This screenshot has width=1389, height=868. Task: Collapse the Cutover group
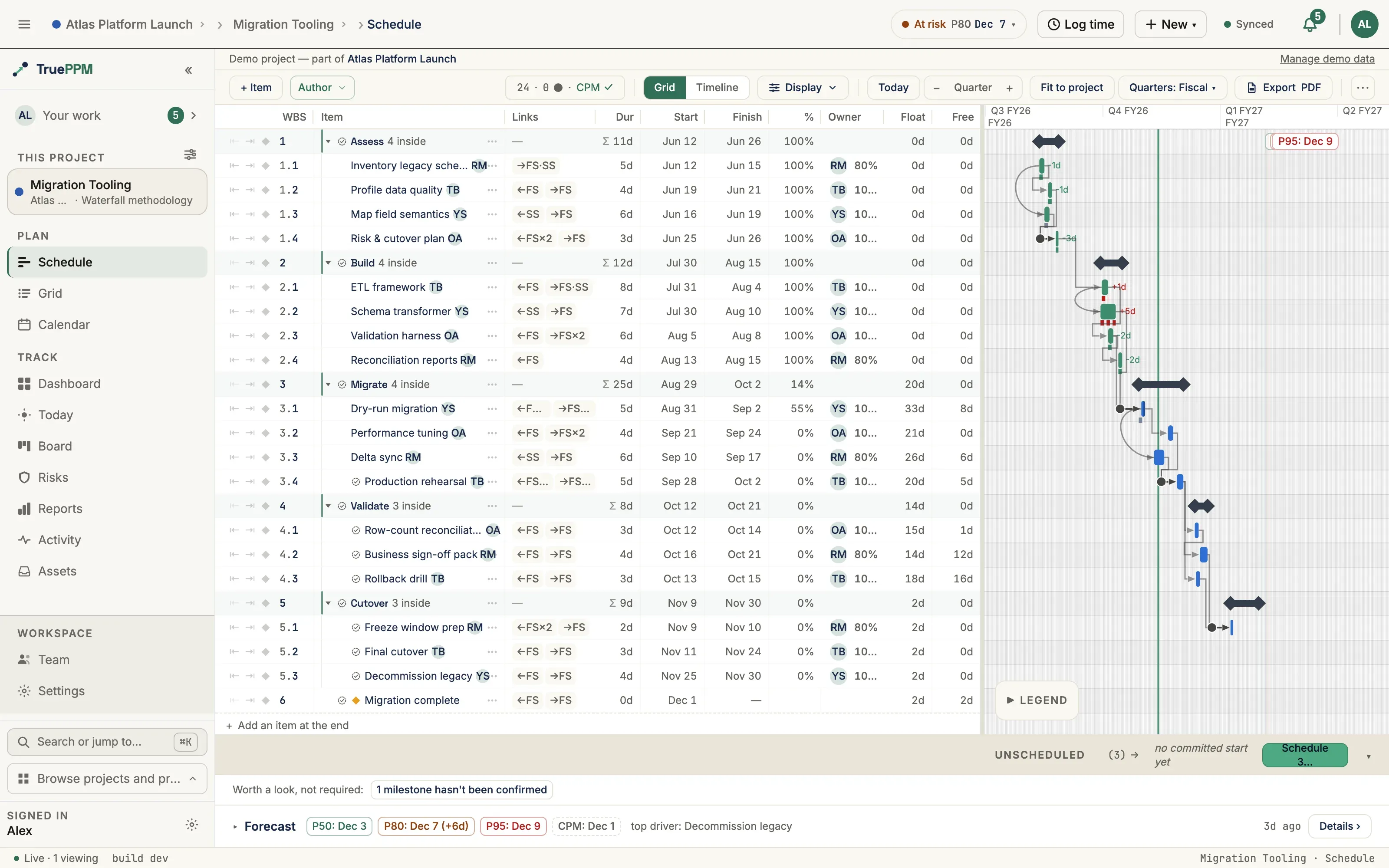(x=328, y=603)
